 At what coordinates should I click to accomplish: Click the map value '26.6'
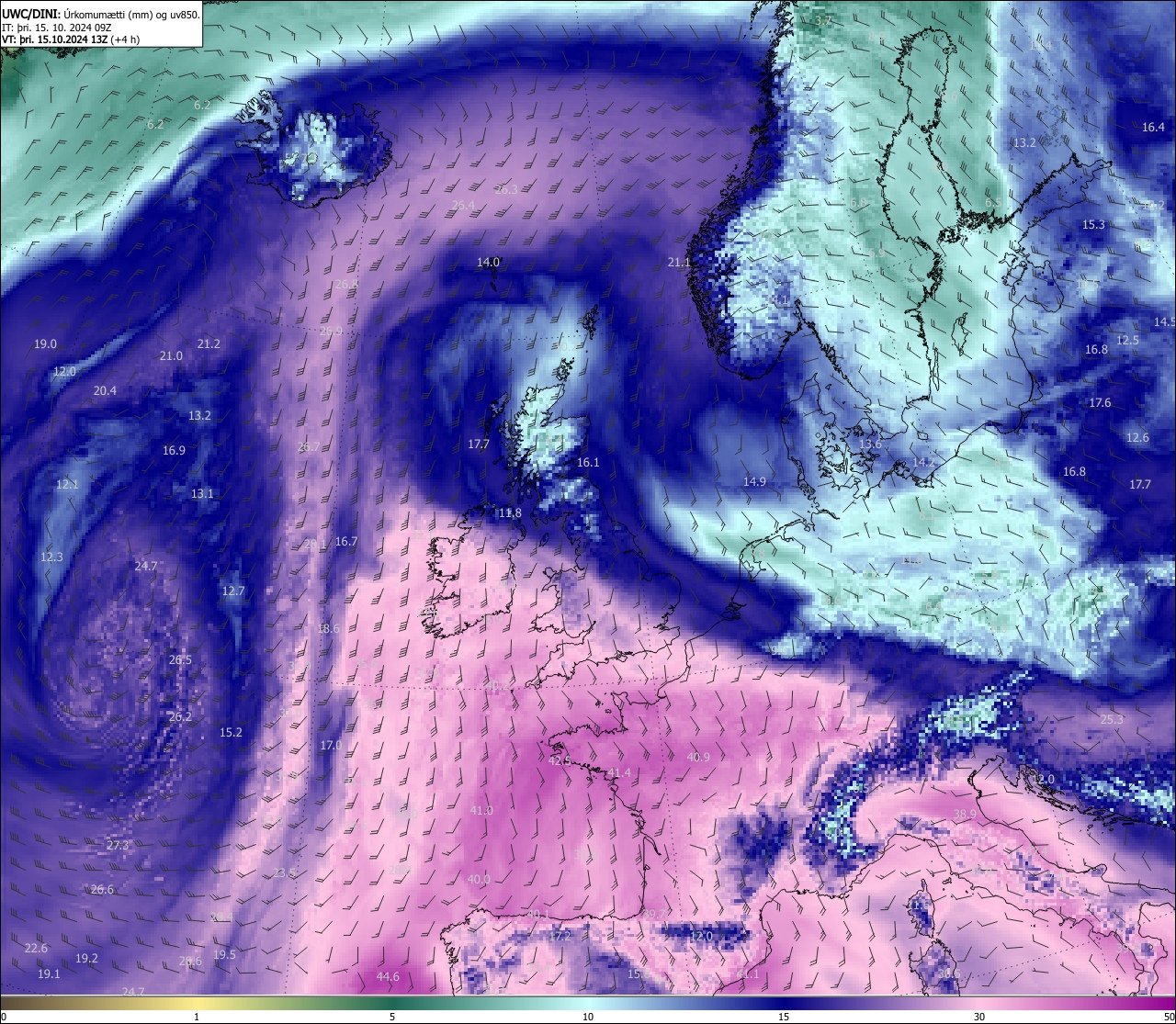click(102, 889)
